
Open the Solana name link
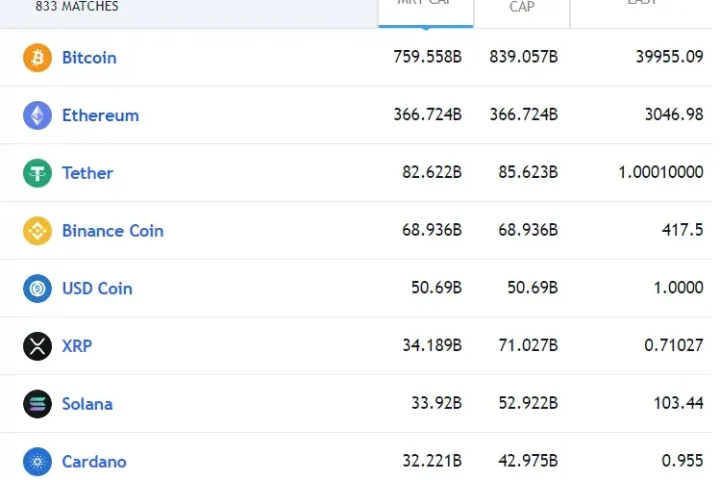87,404
